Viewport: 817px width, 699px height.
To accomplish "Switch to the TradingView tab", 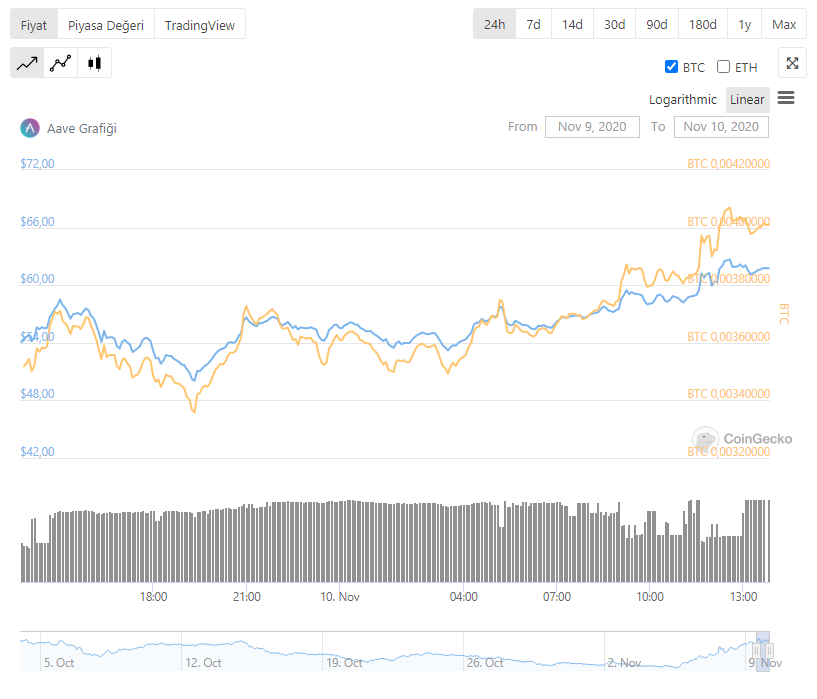I will (199, 24).
